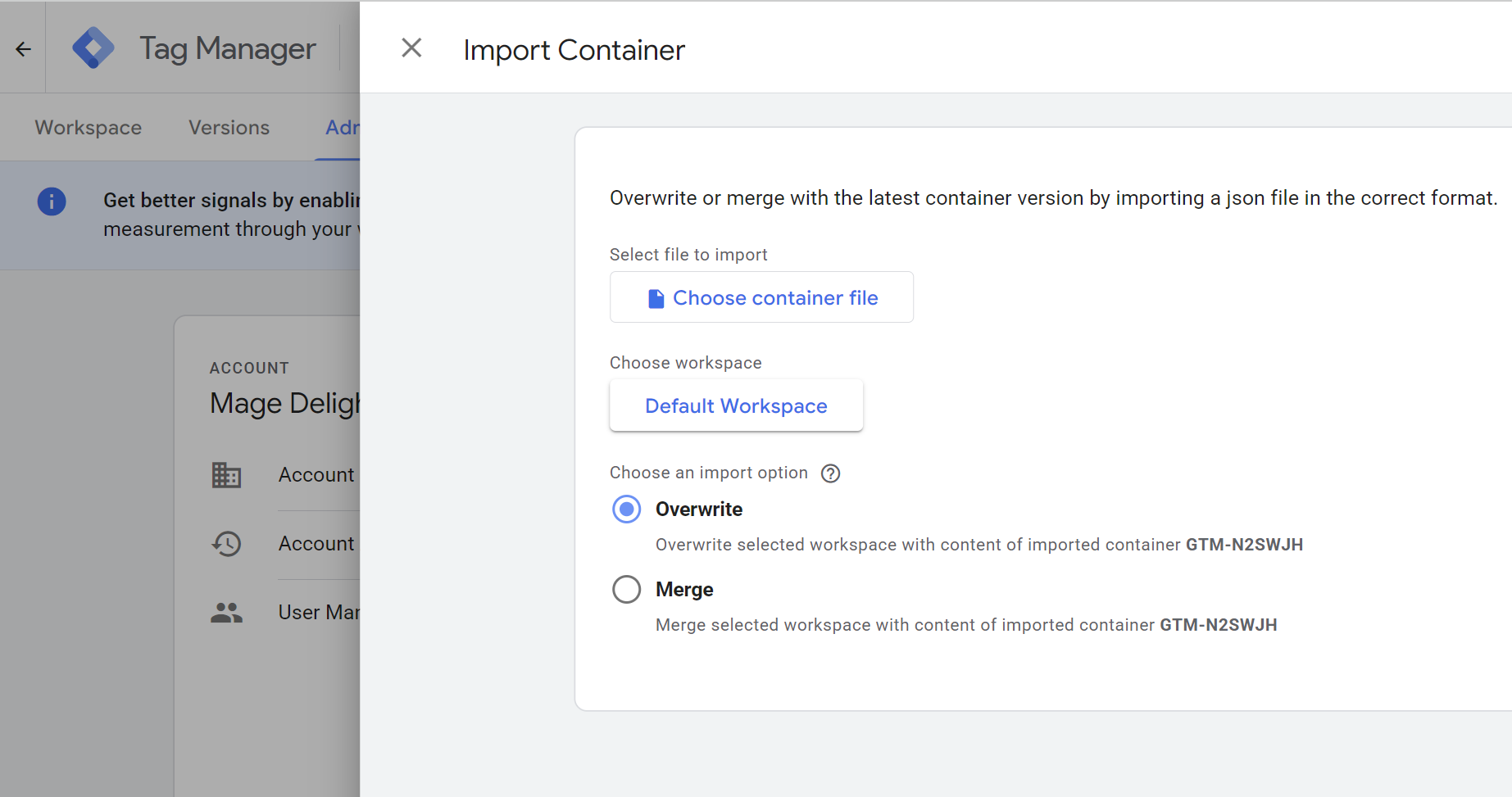Open the User Management row
Screen dimensions: 1512x797
click(319, 613)
